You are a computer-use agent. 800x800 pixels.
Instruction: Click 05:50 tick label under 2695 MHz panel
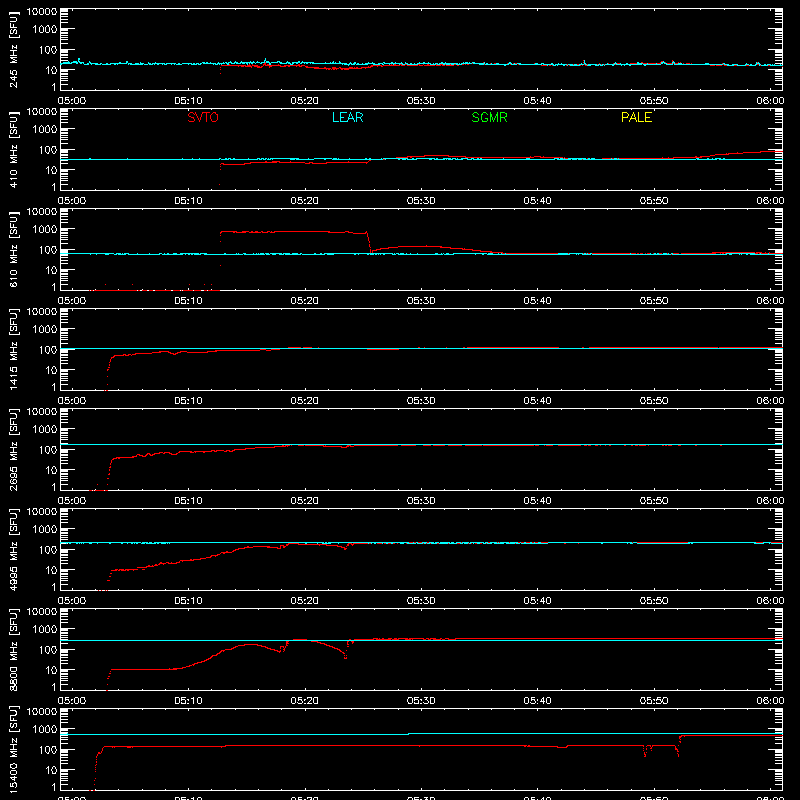coord(654,501)
